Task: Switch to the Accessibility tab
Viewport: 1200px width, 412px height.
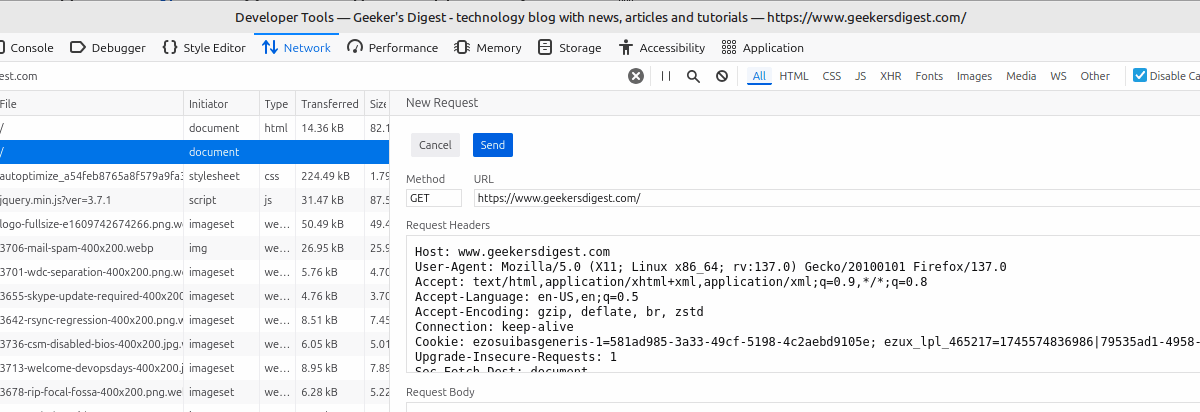Action: point(661,48)
